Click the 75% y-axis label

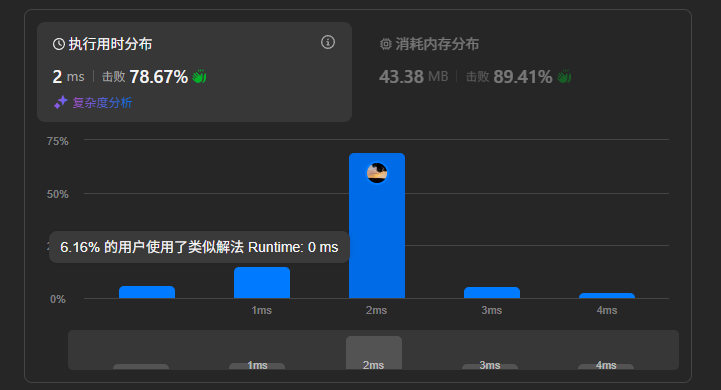click(x=57, y=141)
